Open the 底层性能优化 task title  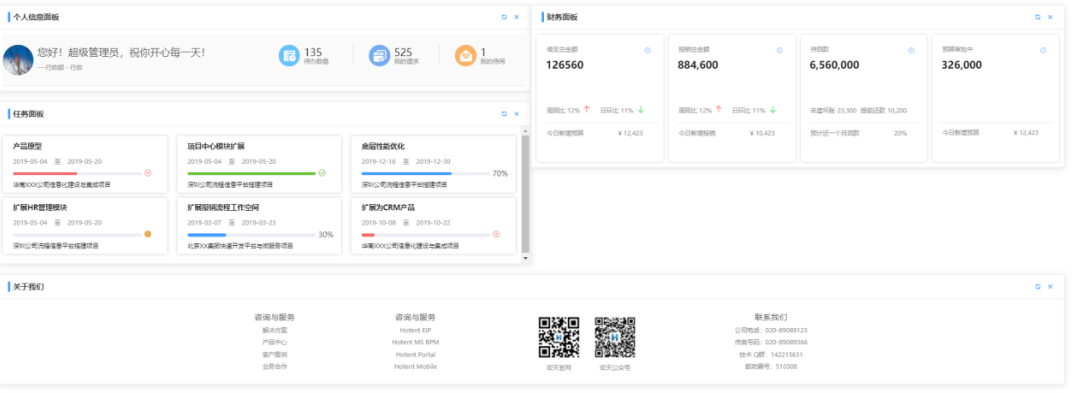383,146
